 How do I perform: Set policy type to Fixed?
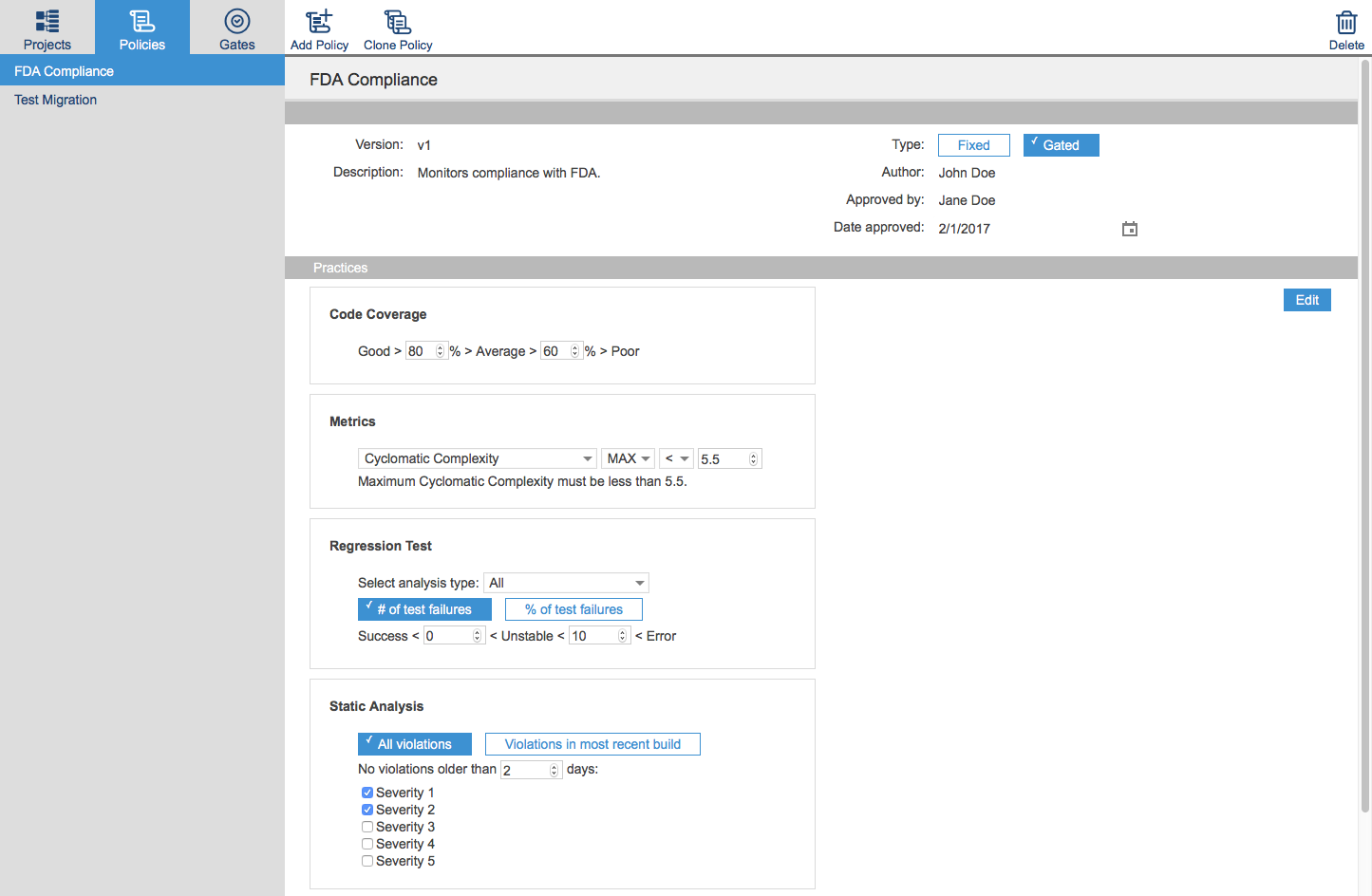click(974, 145)
